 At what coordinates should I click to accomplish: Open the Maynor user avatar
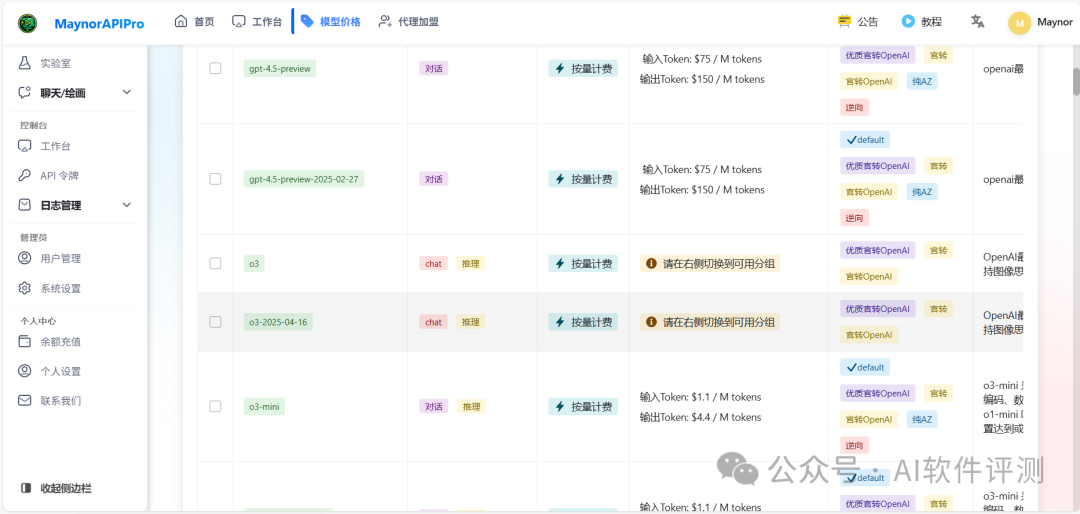[1019, 23]
